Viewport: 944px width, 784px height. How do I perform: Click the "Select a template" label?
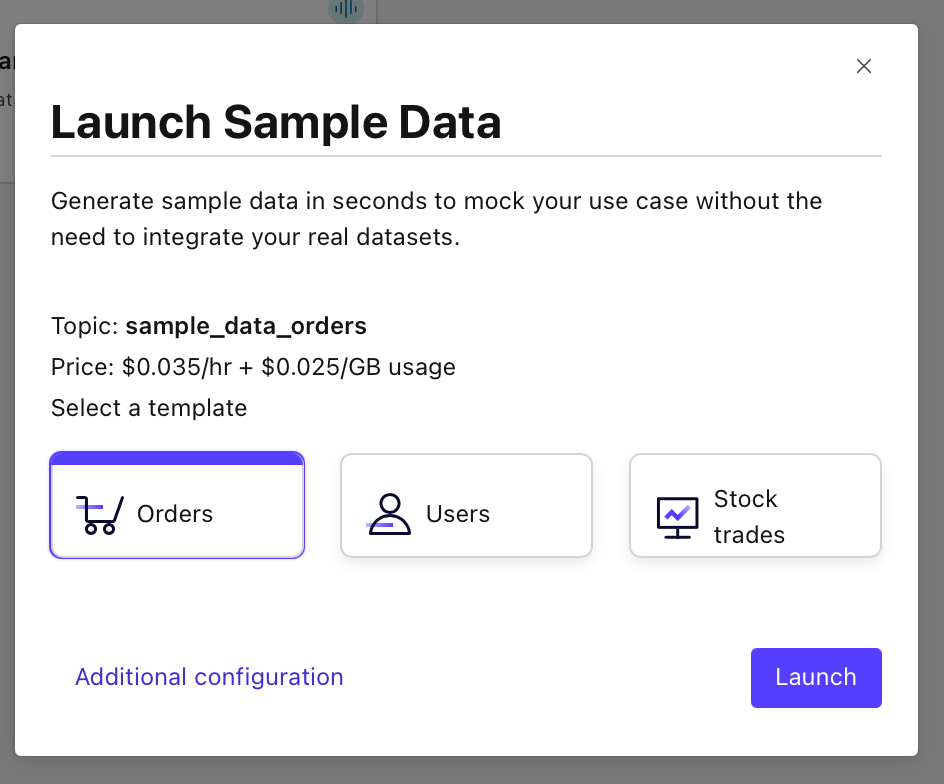pyautogui.click(x=149, y=408)
